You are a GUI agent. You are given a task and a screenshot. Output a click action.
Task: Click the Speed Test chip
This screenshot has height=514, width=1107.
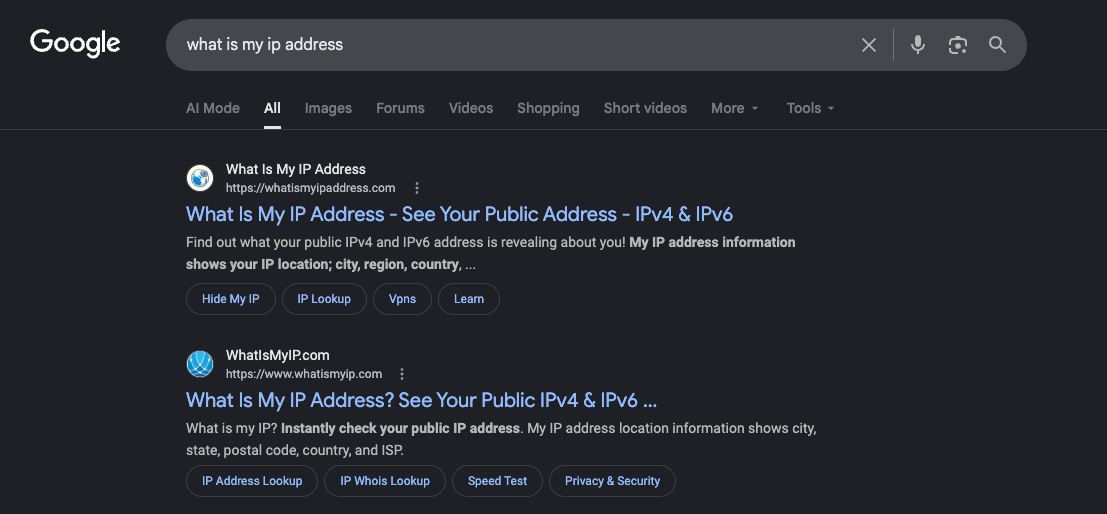click(497, 481)
